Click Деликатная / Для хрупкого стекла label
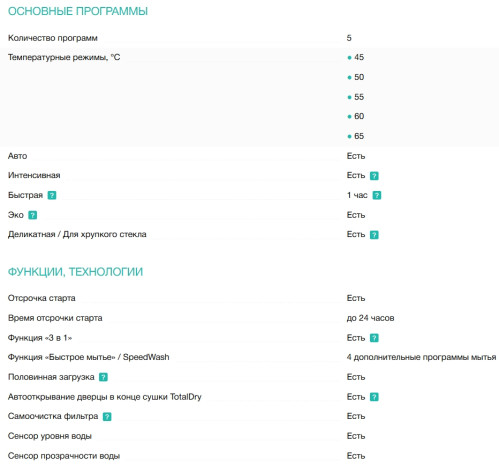 click(77, 234)
